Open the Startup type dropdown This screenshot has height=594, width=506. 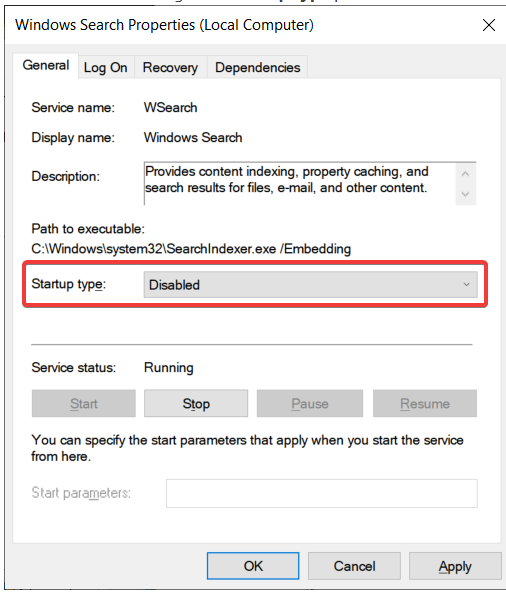point(310,284)
